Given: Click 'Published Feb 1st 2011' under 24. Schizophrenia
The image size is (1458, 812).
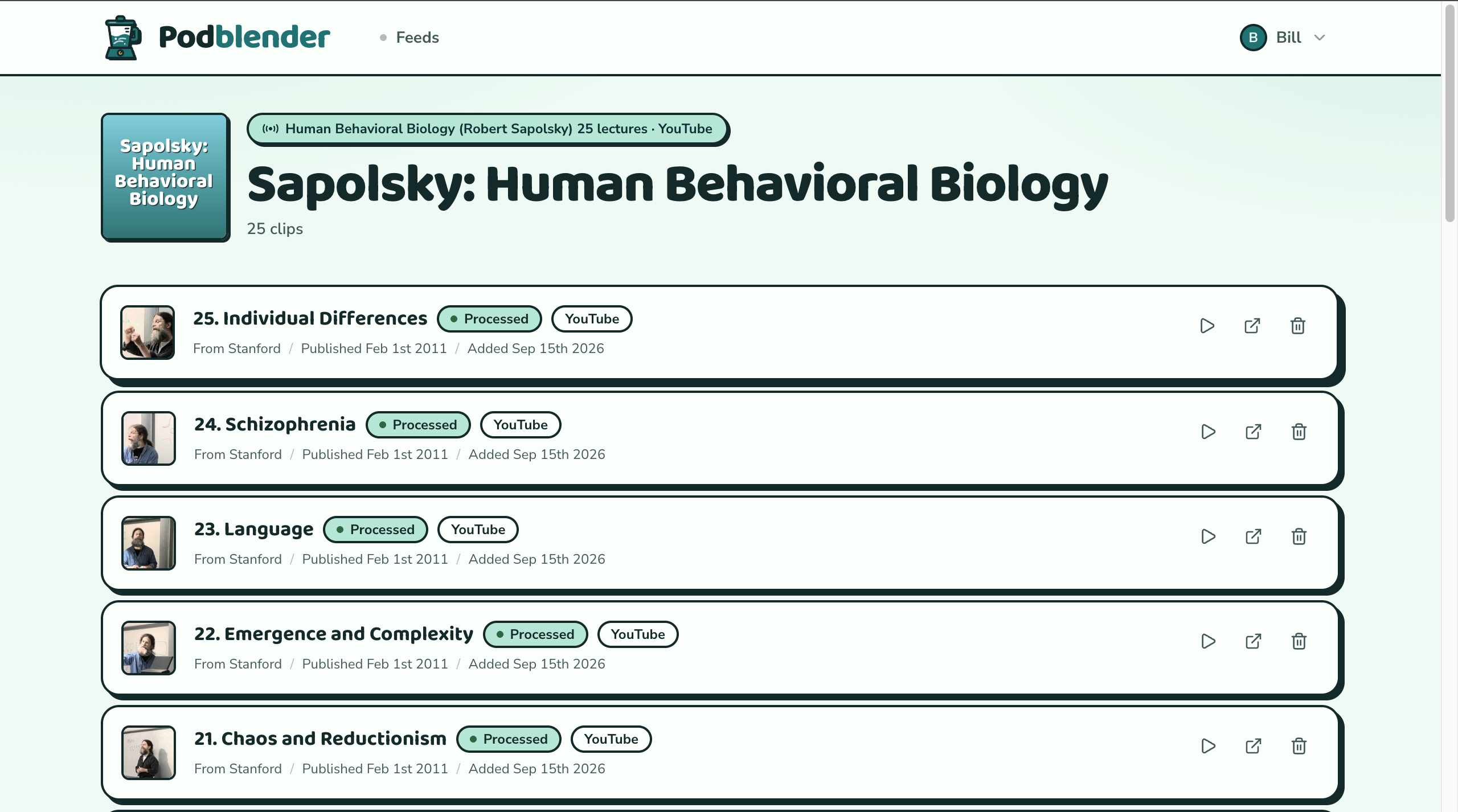Looking at the screenshot, I should (x=375, y=454).
